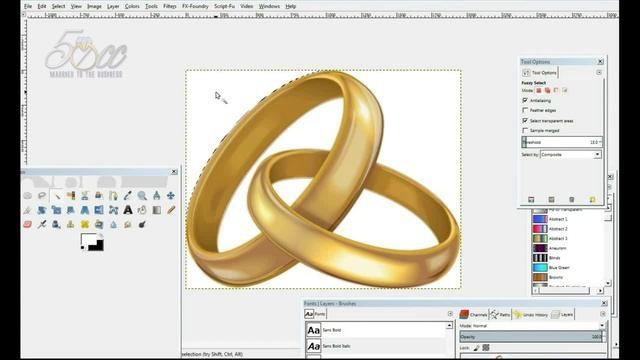The image size is (640, 360).
Task: Select the Foreground Select tool
Action: [x=99, y=196]
